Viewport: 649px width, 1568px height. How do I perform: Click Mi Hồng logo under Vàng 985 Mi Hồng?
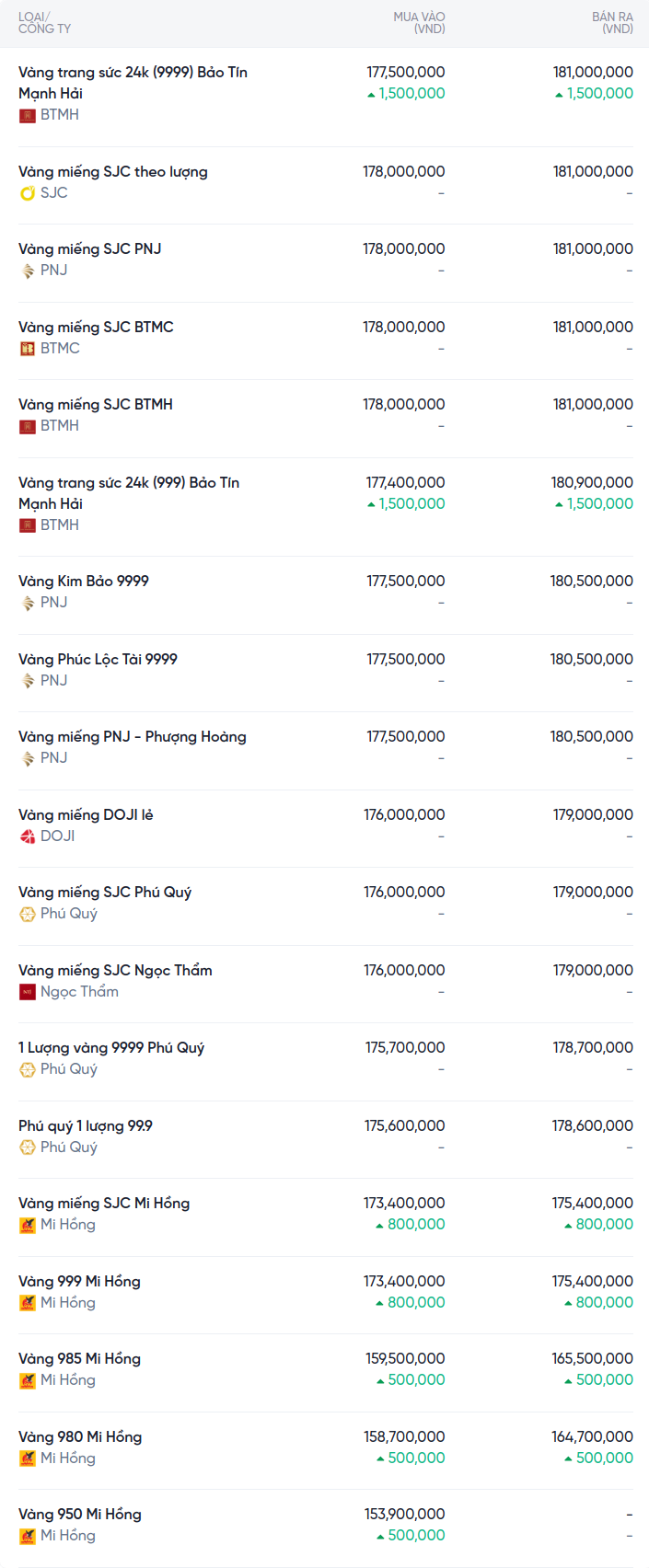[x=28, y=1380]
